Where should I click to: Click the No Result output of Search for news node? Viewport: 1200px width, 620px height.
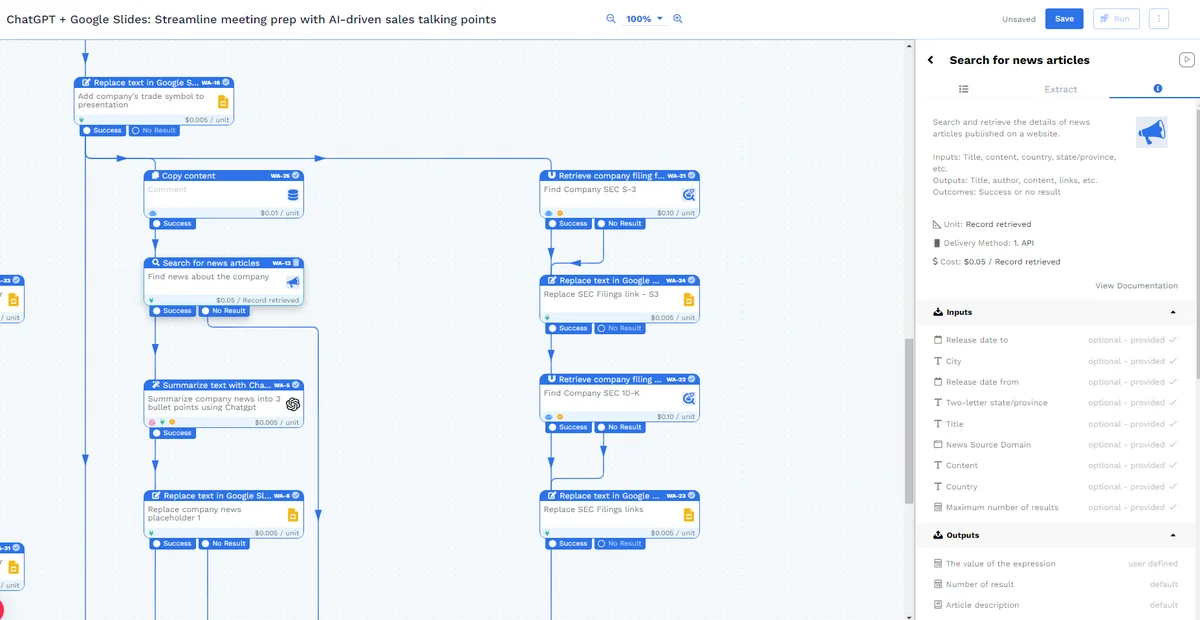pos(223,311)
